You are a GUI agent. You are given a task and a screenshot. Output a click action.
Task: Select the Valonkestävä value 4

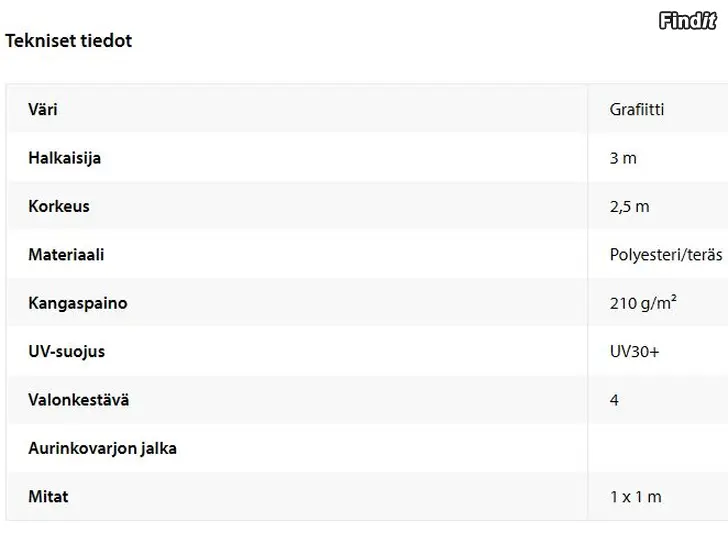(614, 400)
